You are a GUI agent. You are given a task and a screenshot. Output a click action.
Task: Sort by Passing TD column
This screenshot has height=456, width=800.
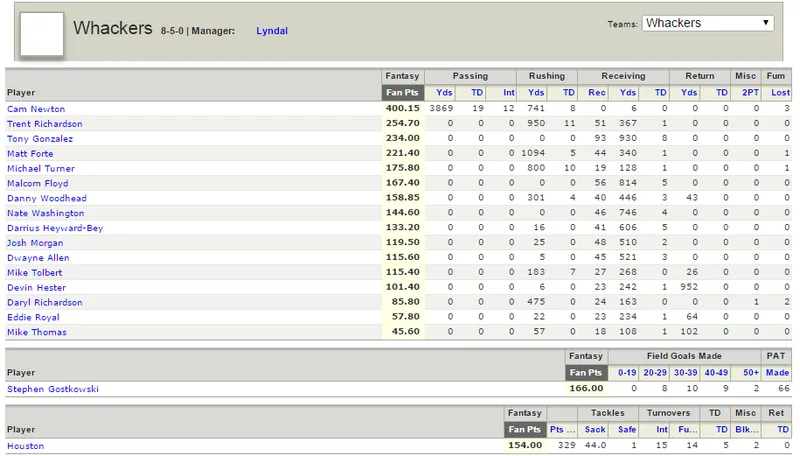click(477, 92)
